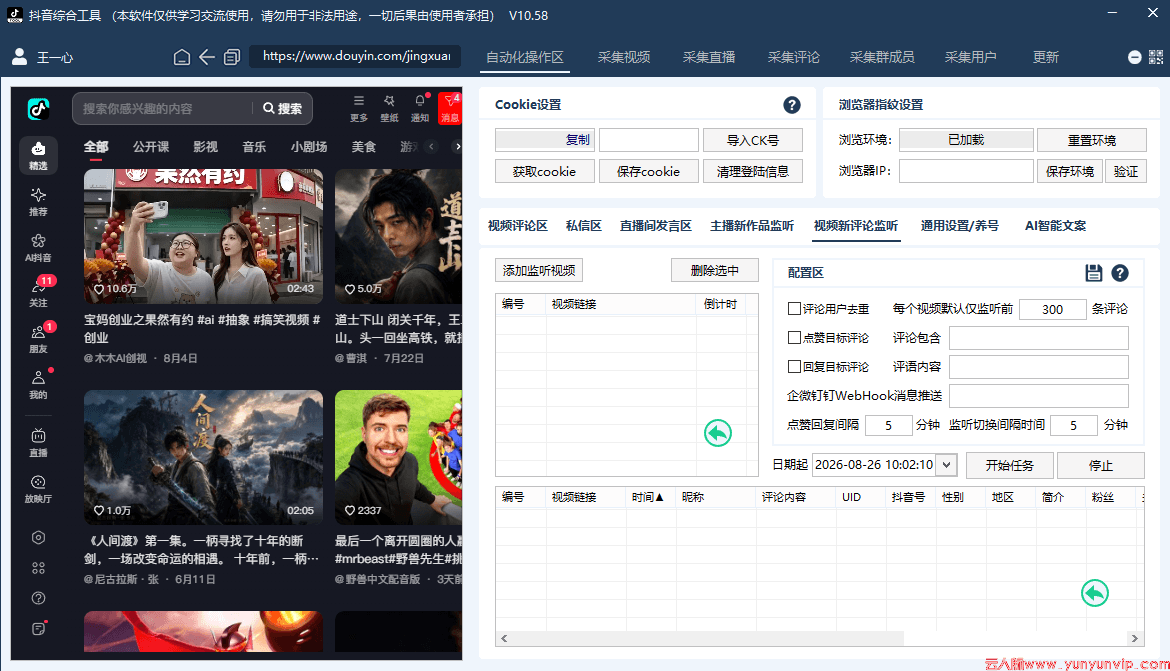The height and width of the screenshot is (671, 1170).
Task: Click 添加监听视频 button
Action: [539, 270]
